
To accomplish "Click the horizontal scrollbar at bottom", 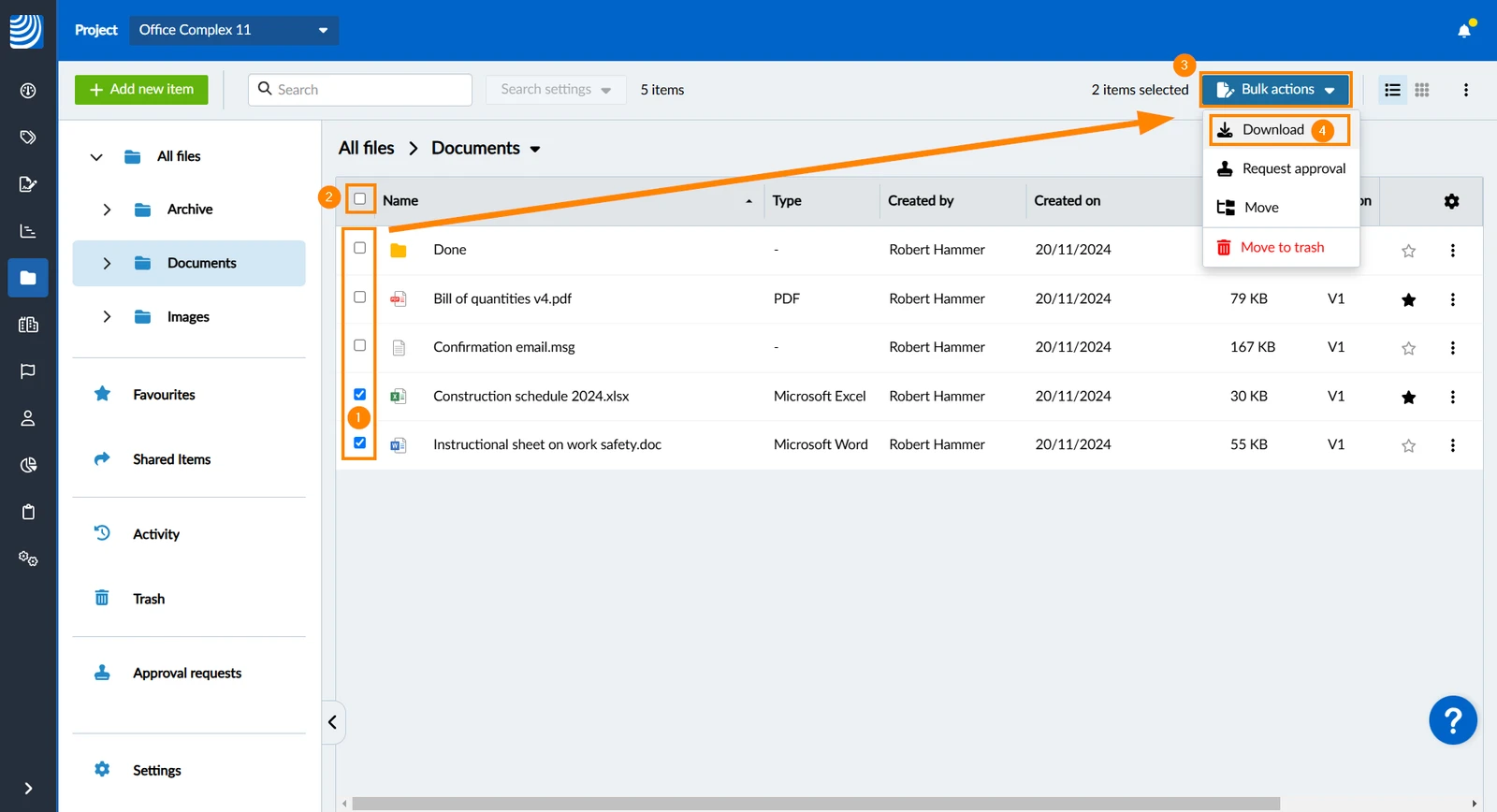I will tap(815, 804).
